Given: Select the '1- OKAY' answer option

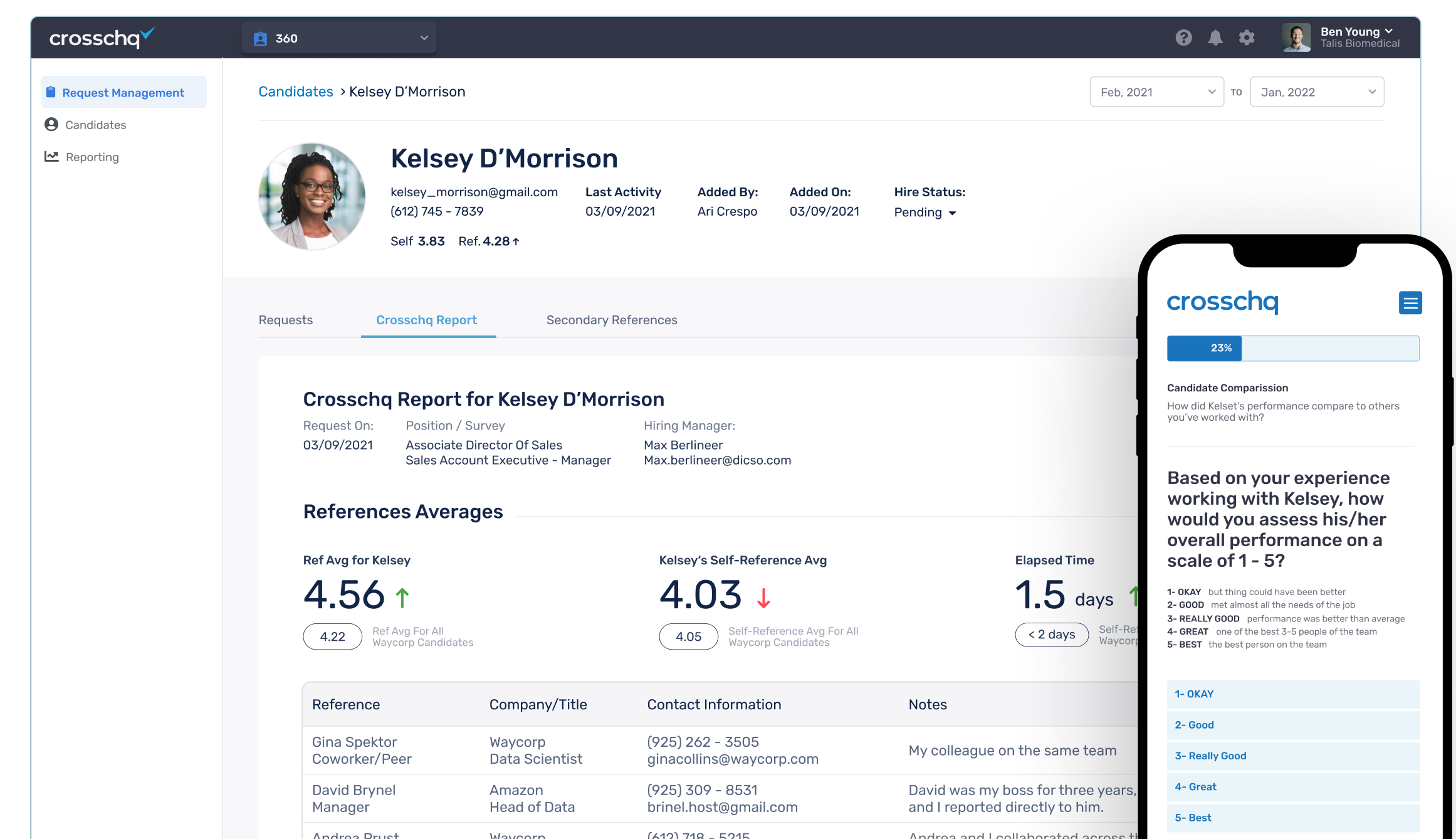Looking at the screenshot, I should (x=1292, y=694).
